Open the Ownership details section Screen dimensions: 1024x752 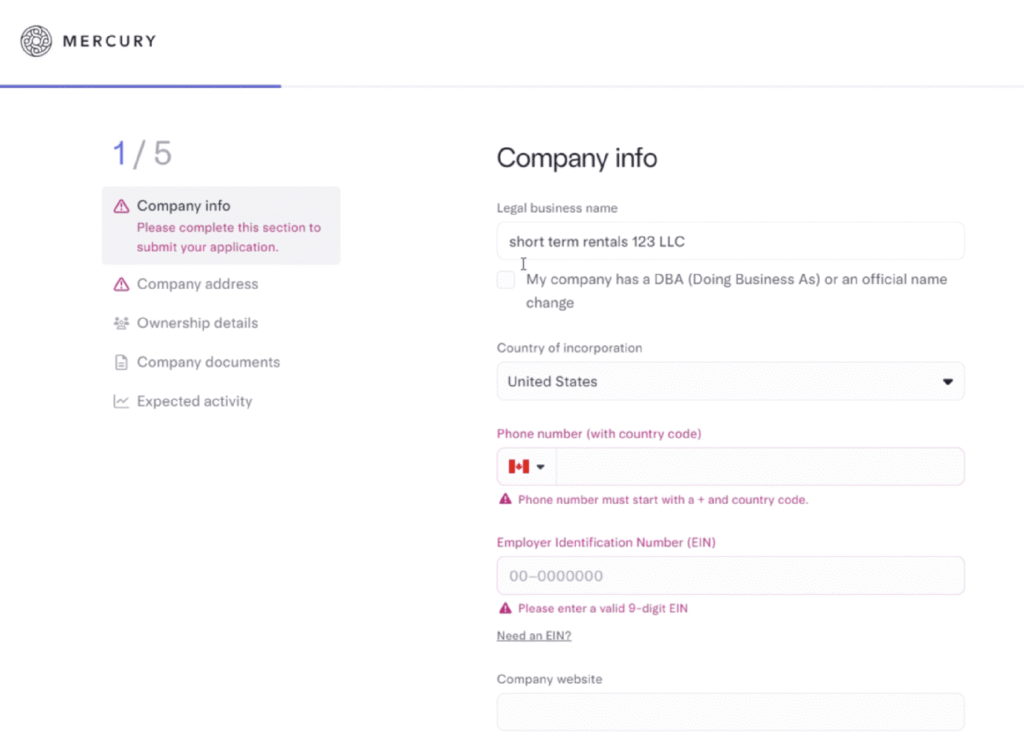pyautogui.click(x=197, y=323)
